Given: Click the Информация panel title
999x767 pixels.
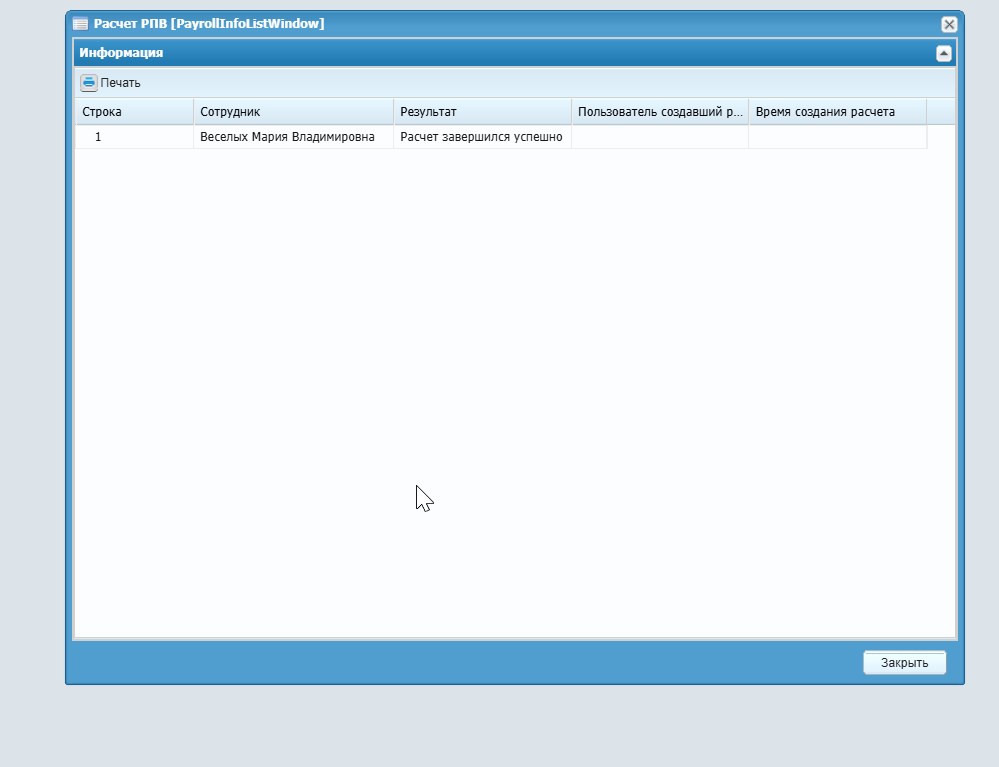Looking at the screenshot, I should coord(121,53).
